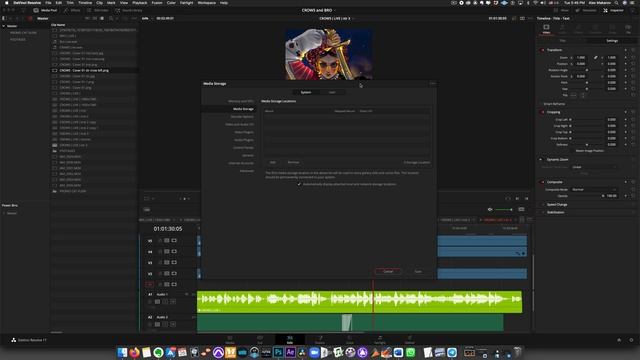Image resolution: width=640 pixels, height=360 pixels.
Task: Disable the Cropping section toggle
Action: [542, 112]
